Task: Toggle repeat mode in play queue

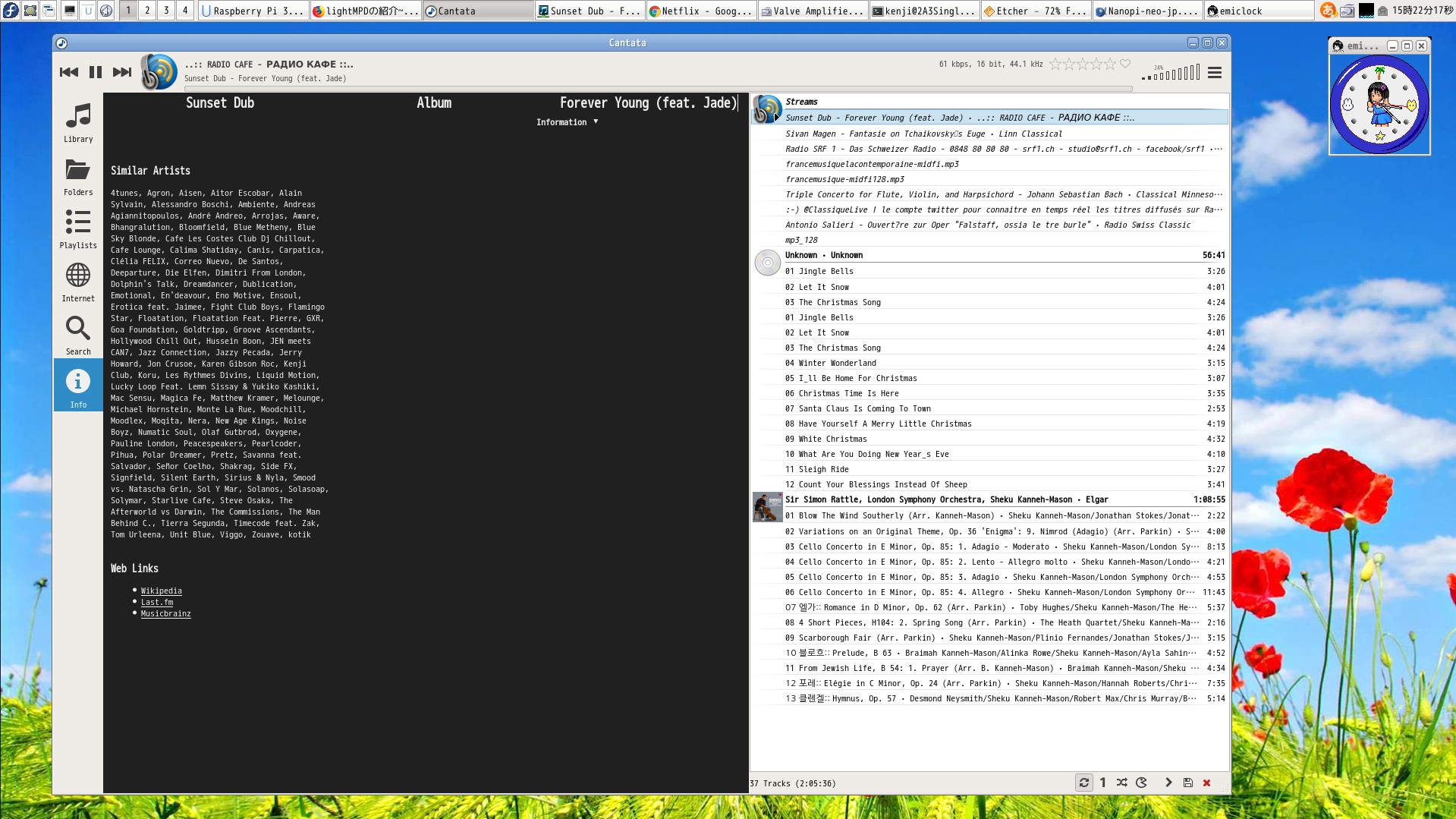Action: coord(1083,783)
